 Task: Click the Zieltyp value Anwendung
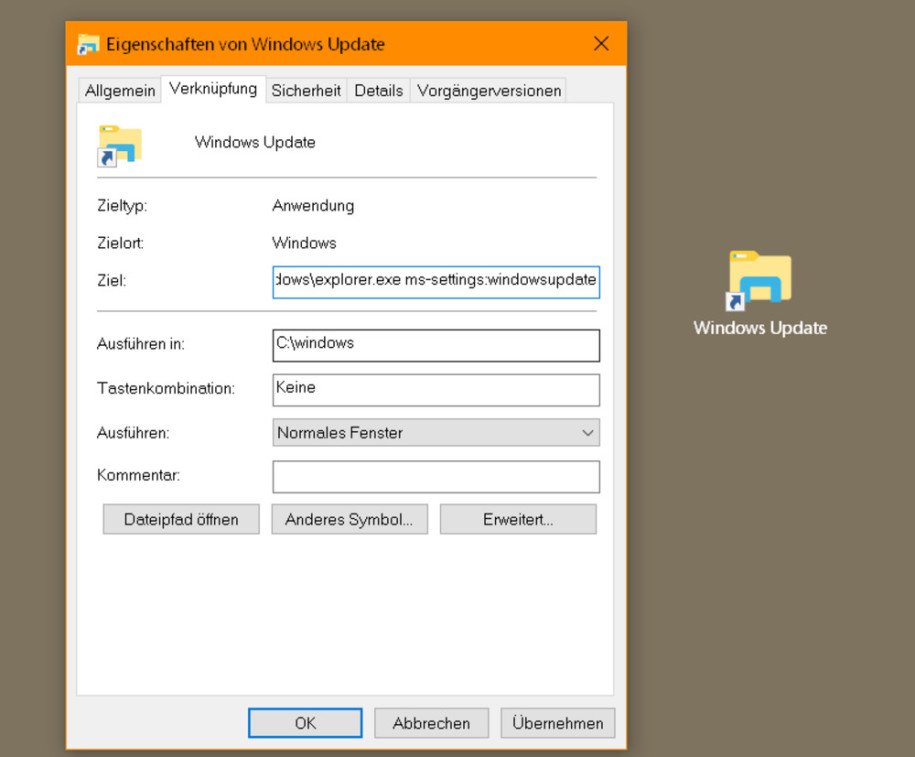click(313, 205)
